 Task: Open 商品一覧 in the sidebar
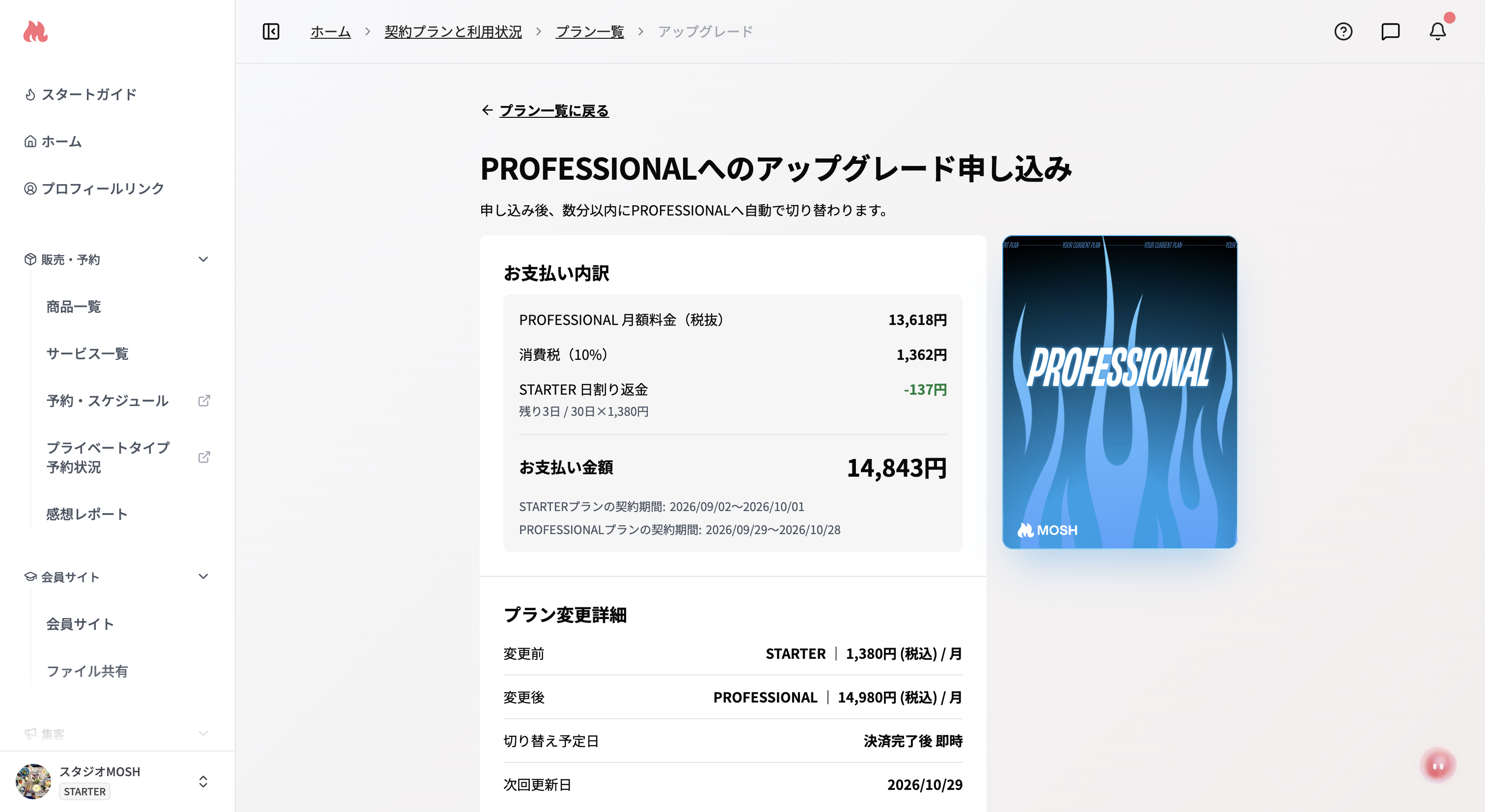(74, 307)
